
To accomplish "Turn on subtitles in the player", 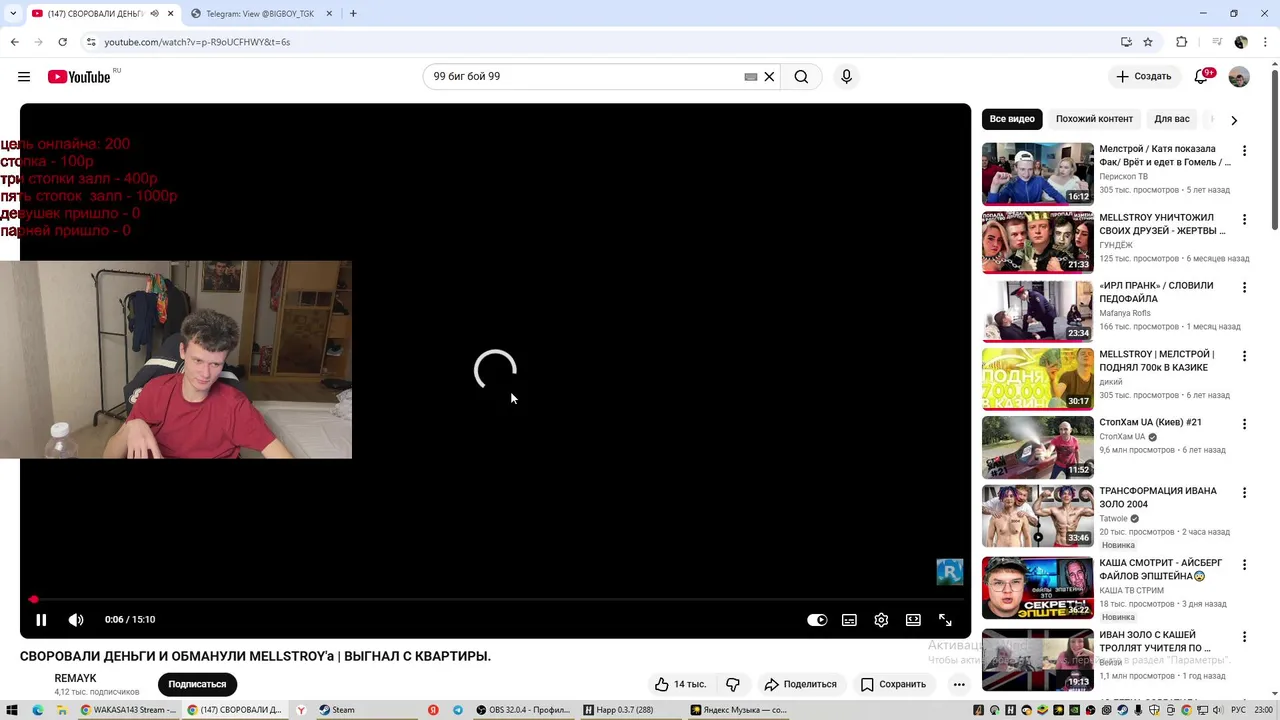I will point(849,620).
